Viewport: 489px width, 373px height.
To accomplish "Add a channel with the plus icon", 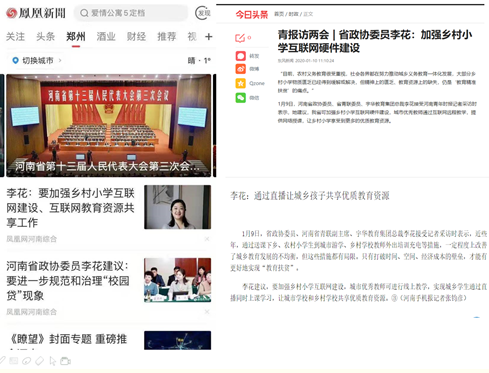I will pyautogui.click(x=209, y=36).
